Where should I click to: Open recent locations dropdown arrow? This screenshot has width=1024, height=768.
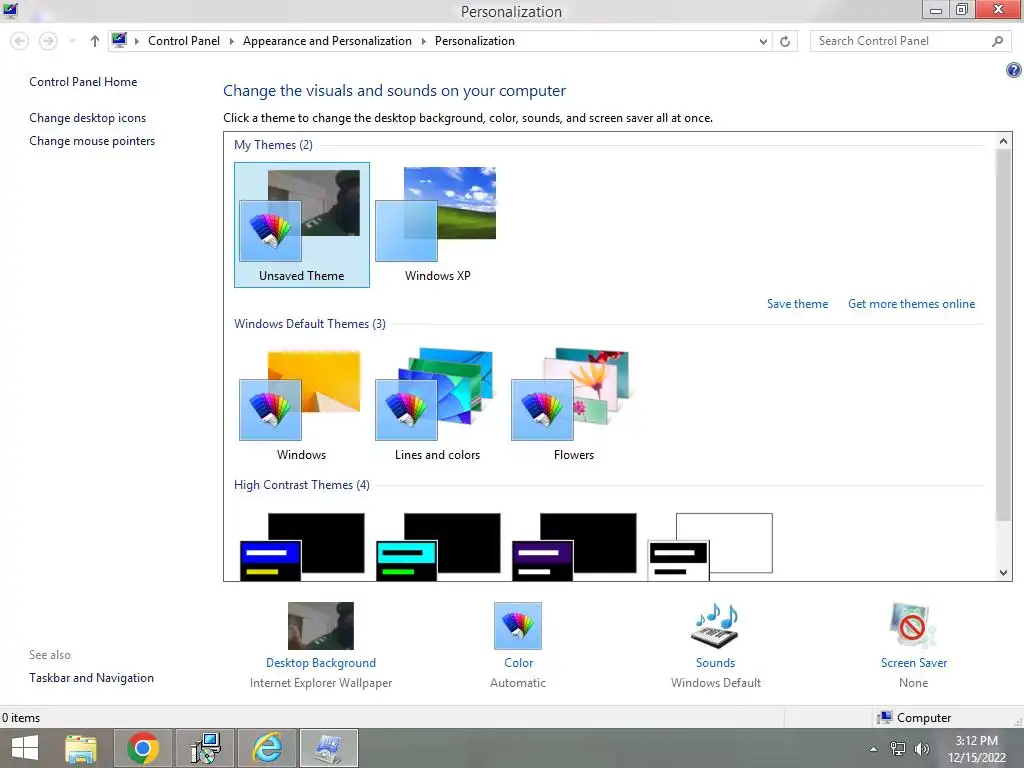click(x=72, y=41)
